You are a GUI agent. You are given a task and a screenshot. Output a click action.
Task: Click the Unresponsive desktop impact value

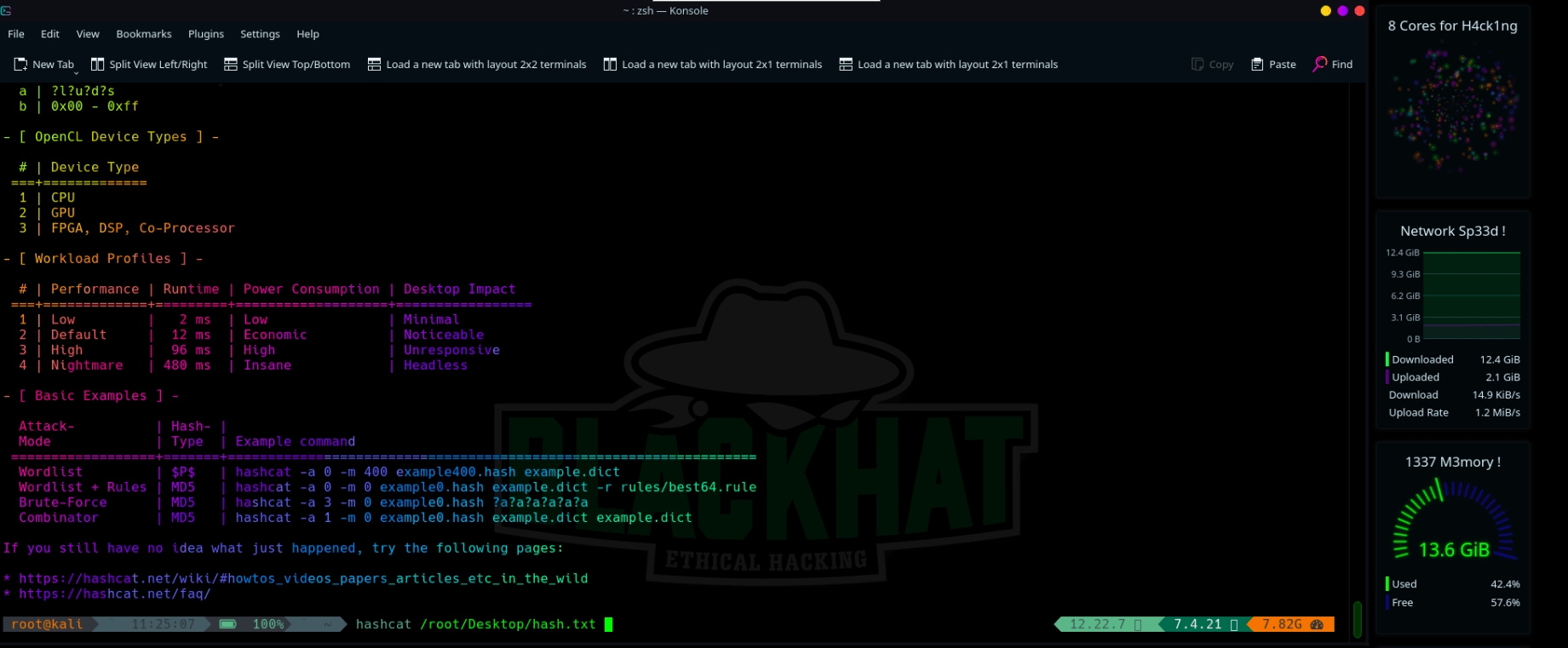[x=451, y=350]
